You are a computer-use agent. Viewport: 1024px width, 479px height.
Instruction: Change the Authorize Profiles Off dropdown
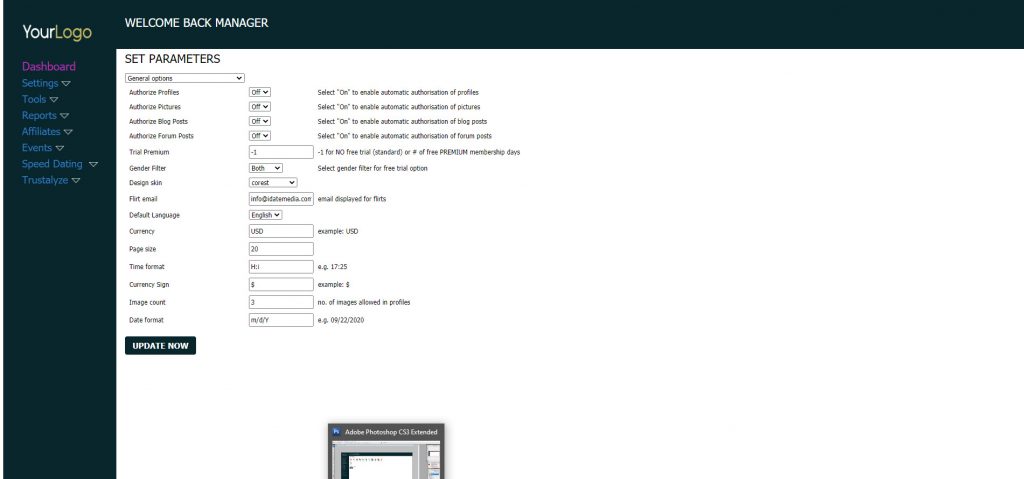click(260, 93)
